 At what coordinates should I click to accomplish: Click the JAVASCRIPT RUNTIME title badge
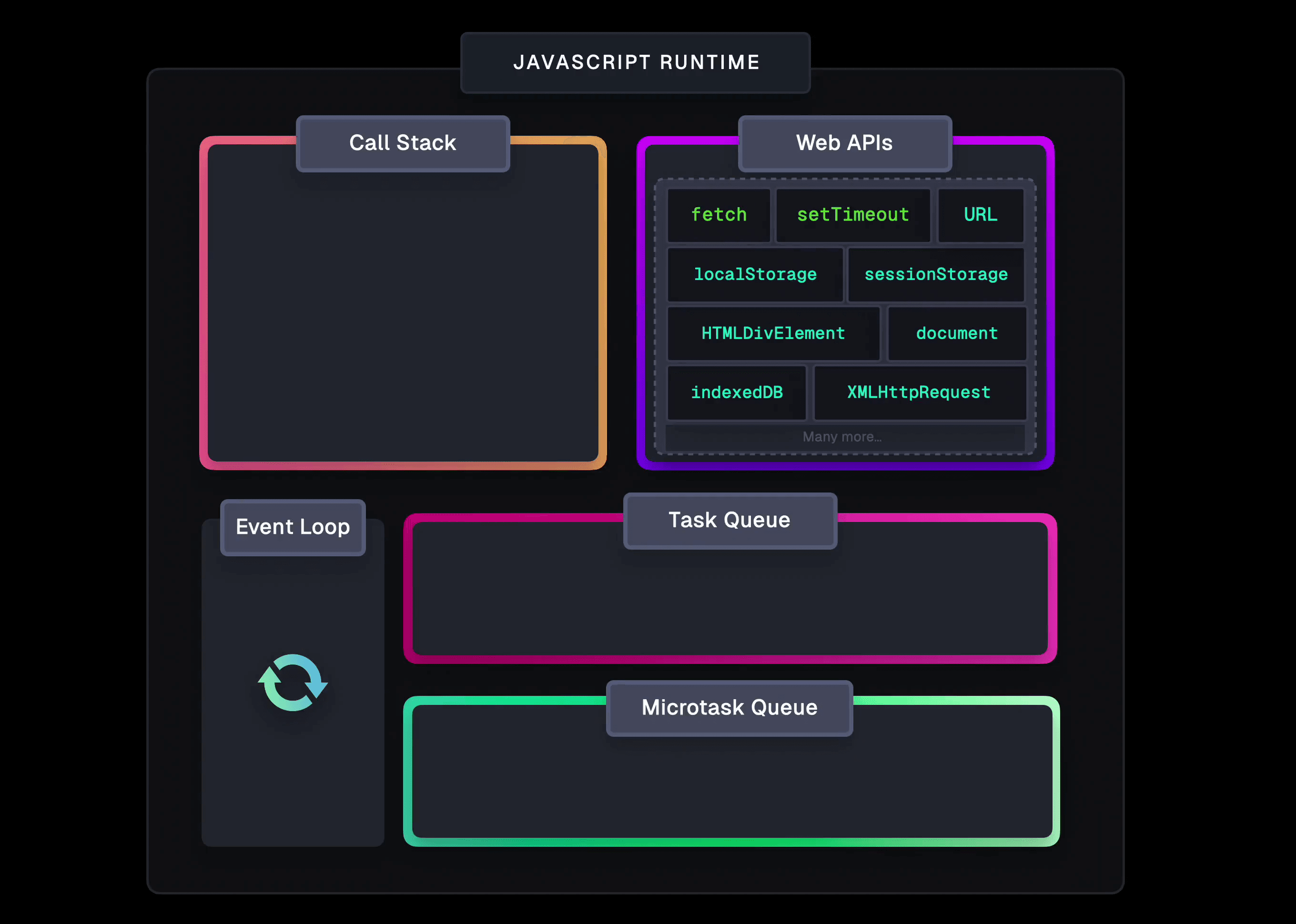pyautogui.click(x=637, y=62)
